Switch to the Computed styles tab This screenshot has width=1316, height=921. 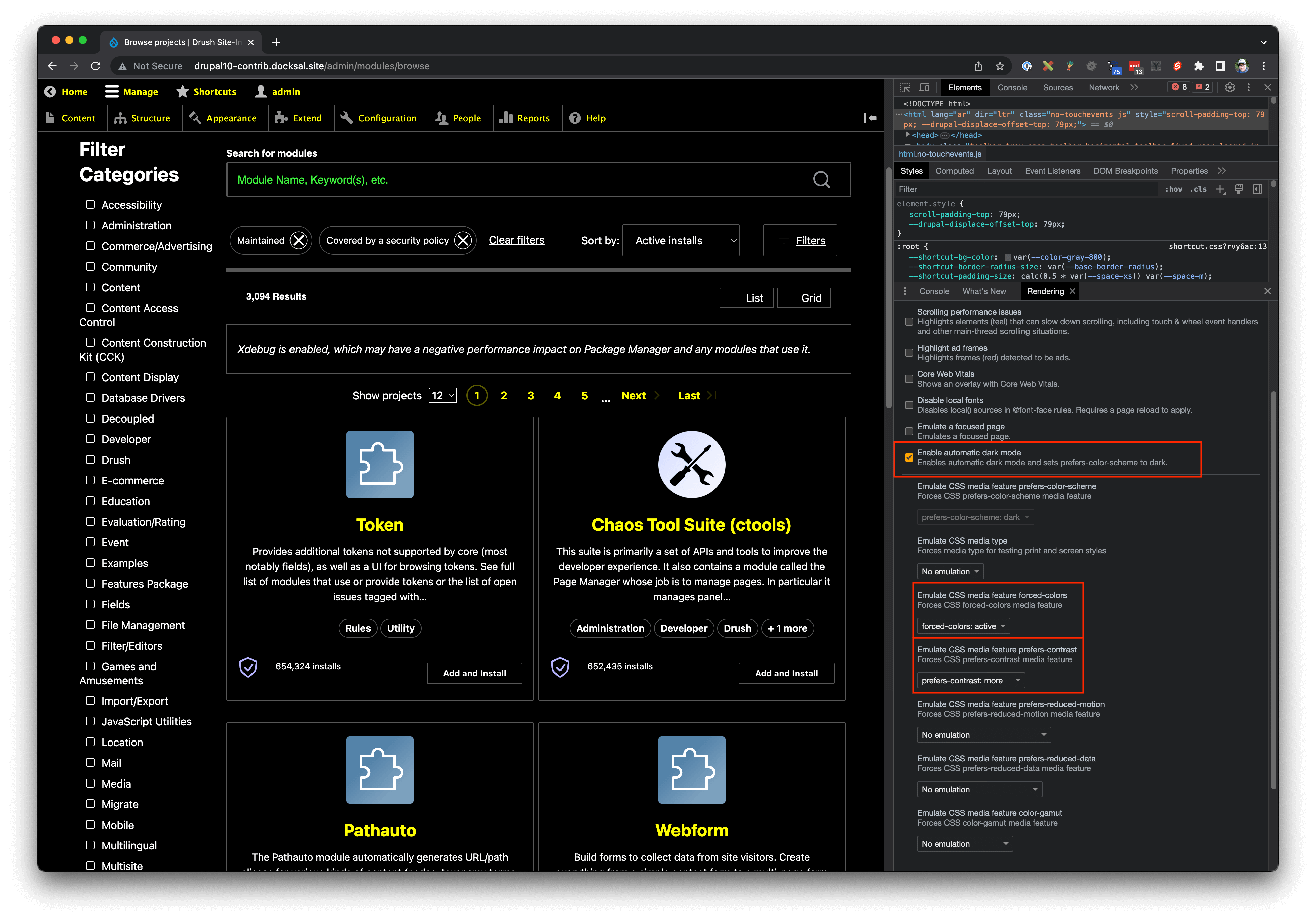[x=954, y=171]
